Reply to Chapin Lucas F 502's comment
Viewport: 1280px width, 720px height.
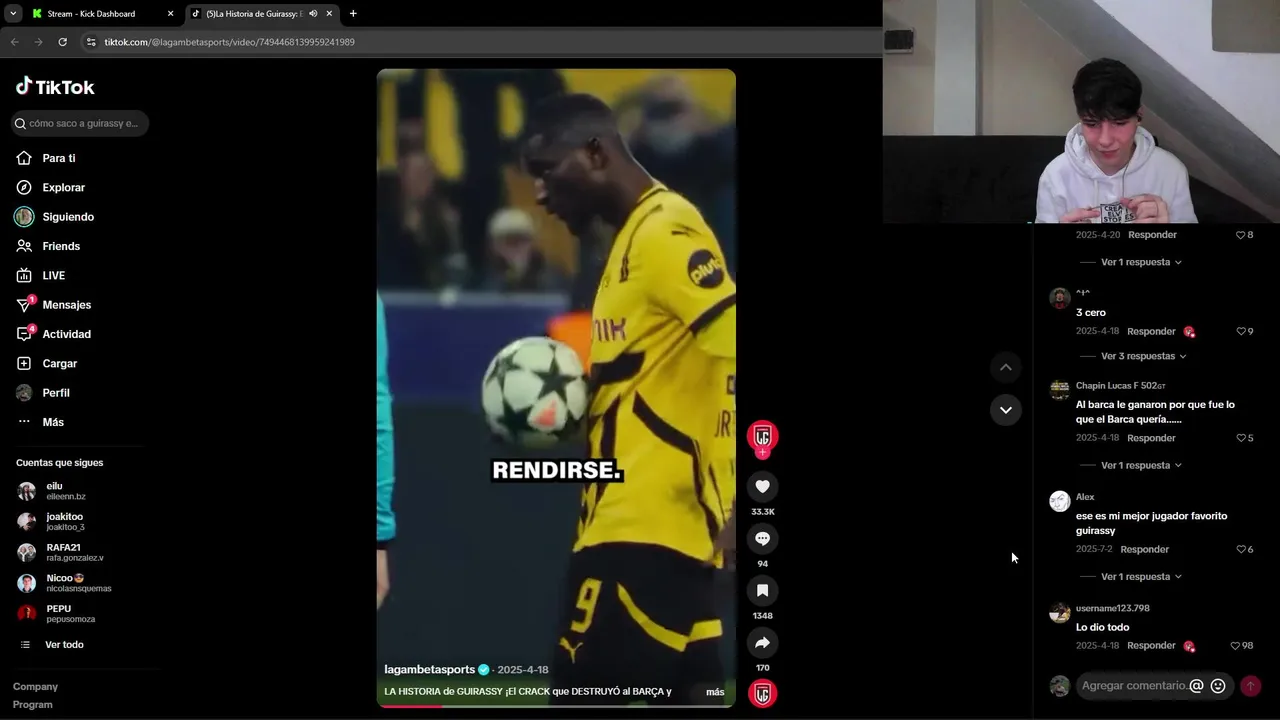tap(1151, 438)
